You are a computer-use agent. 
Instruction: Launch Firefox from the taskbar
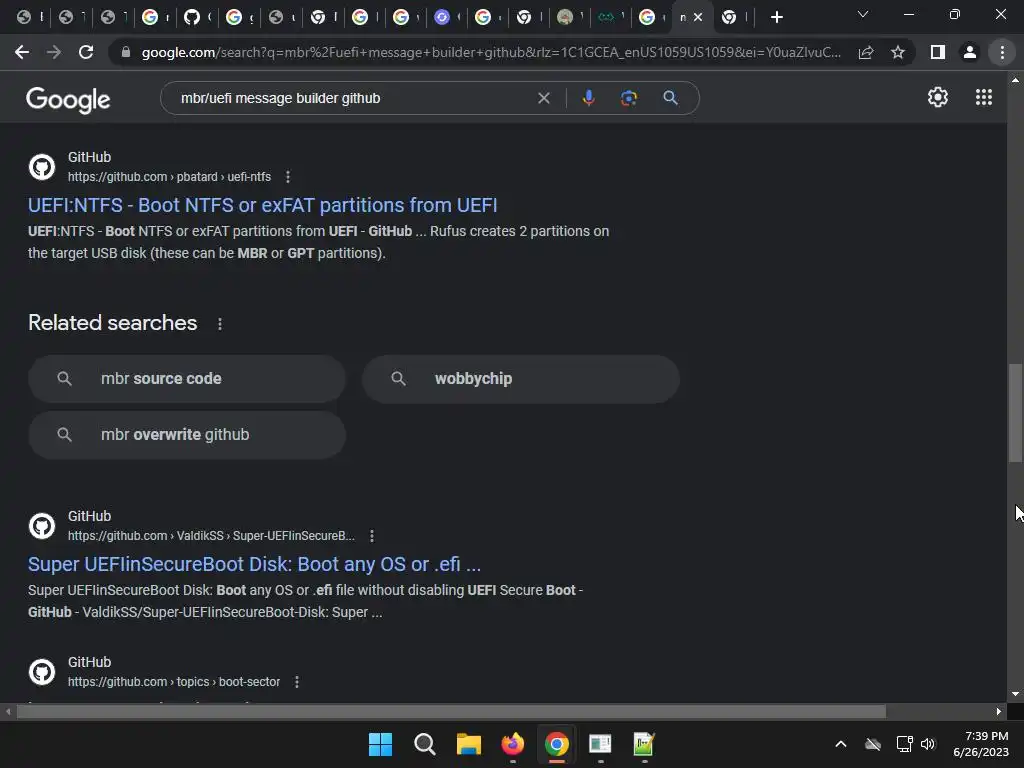point(513,744)
